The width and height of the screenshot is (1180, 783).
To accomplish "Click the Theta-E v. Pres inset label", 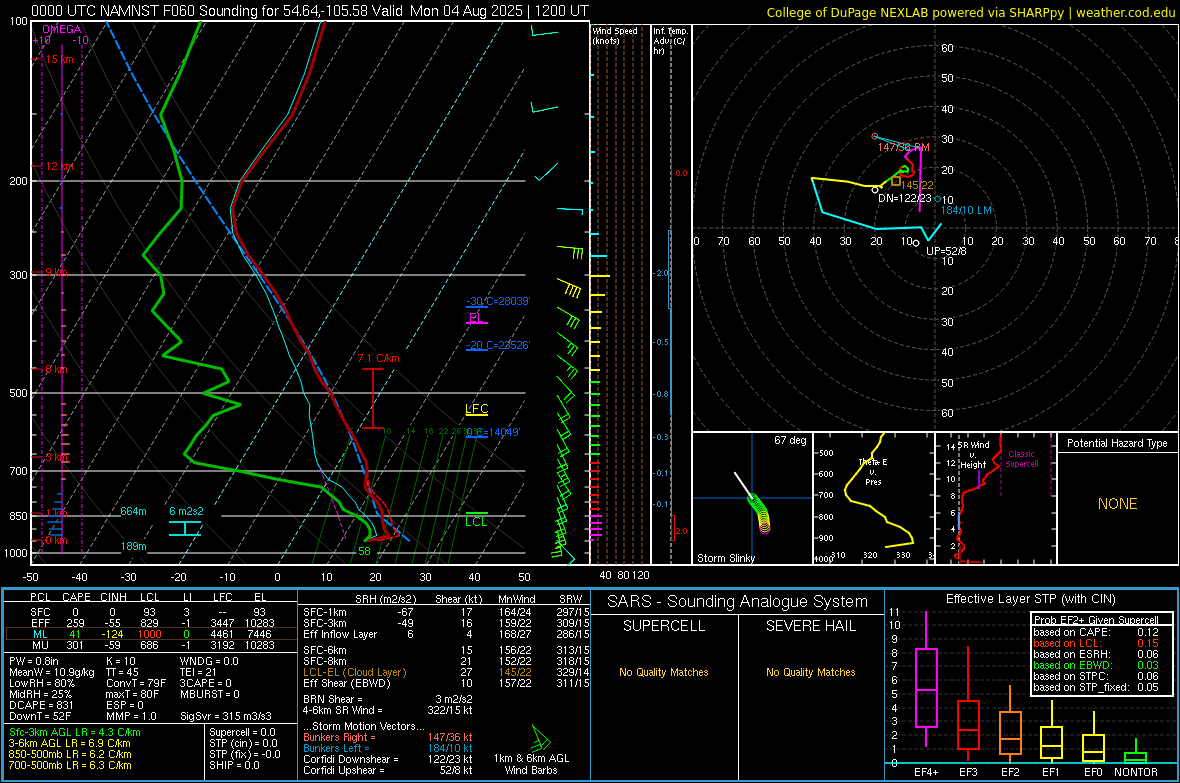I will (x=873, y=471).
